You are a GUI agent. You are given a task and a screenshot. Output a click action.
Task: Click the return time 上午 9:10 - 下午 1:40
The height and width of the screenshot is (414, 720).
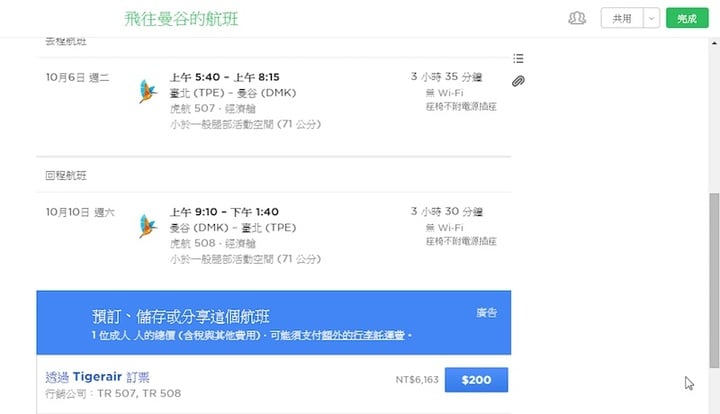click(x=224, y=212)
